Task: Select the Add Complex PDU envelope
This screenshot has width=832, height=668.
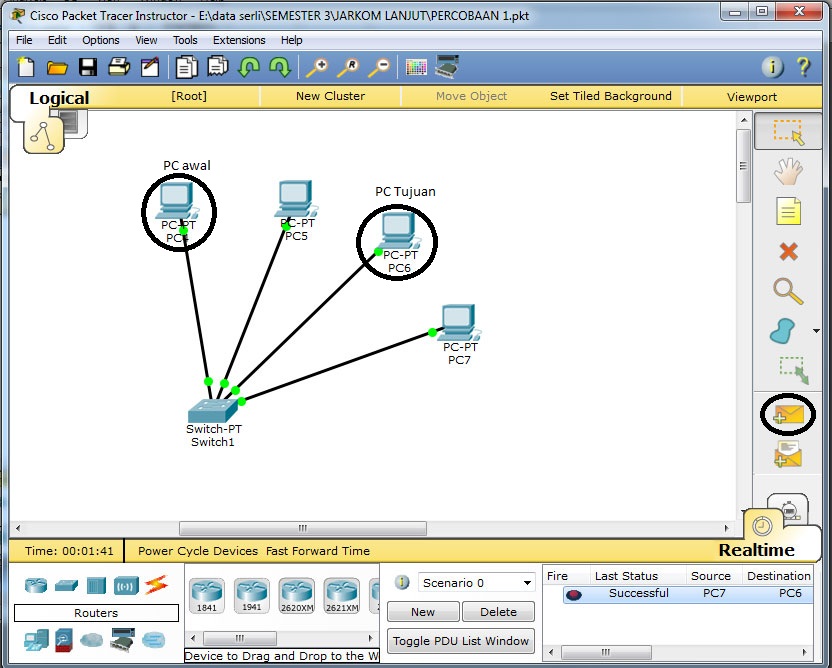Action: (788, 455)
